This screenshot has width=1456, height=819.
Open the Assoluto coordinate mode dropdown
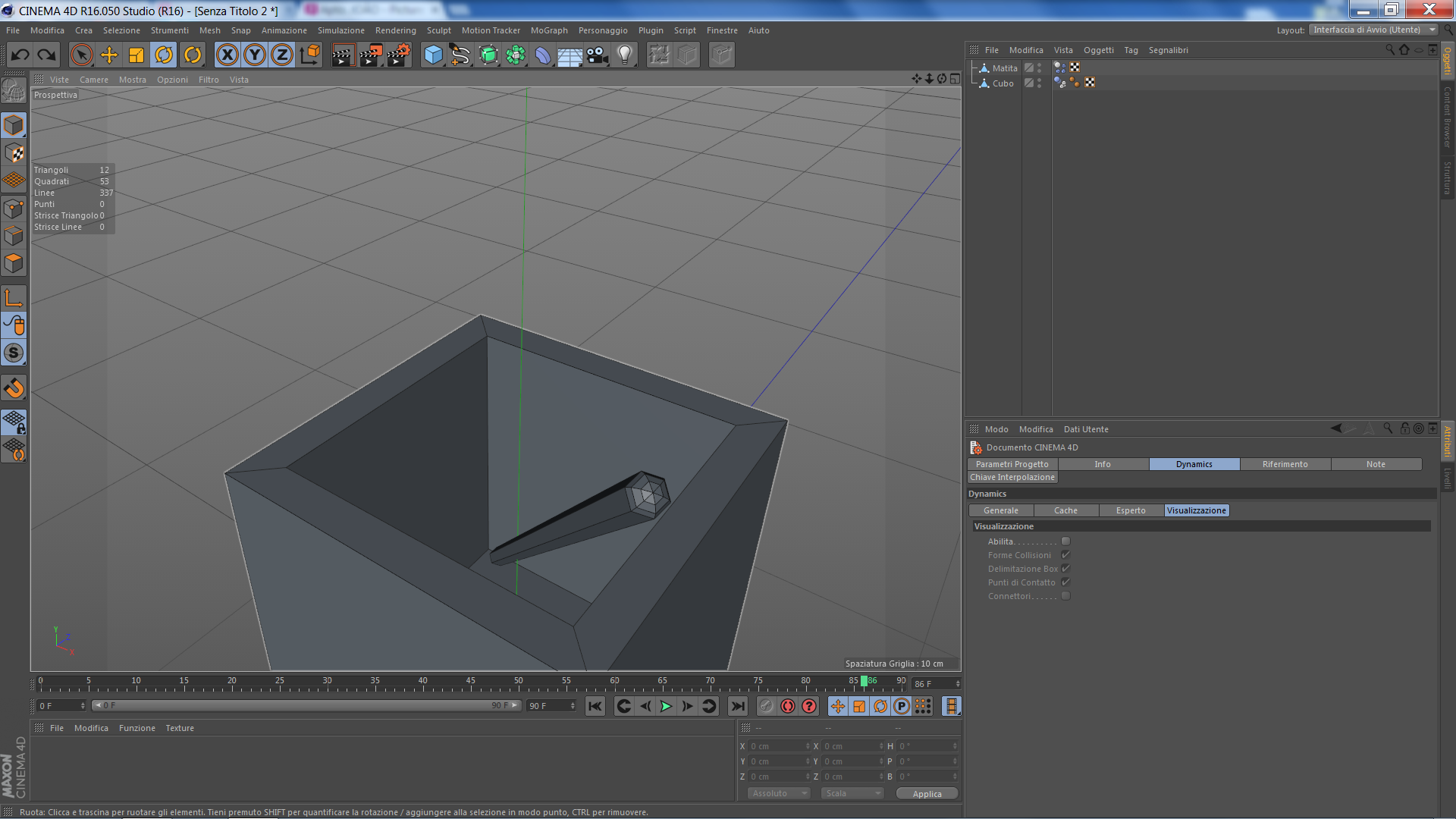(779, 793)
